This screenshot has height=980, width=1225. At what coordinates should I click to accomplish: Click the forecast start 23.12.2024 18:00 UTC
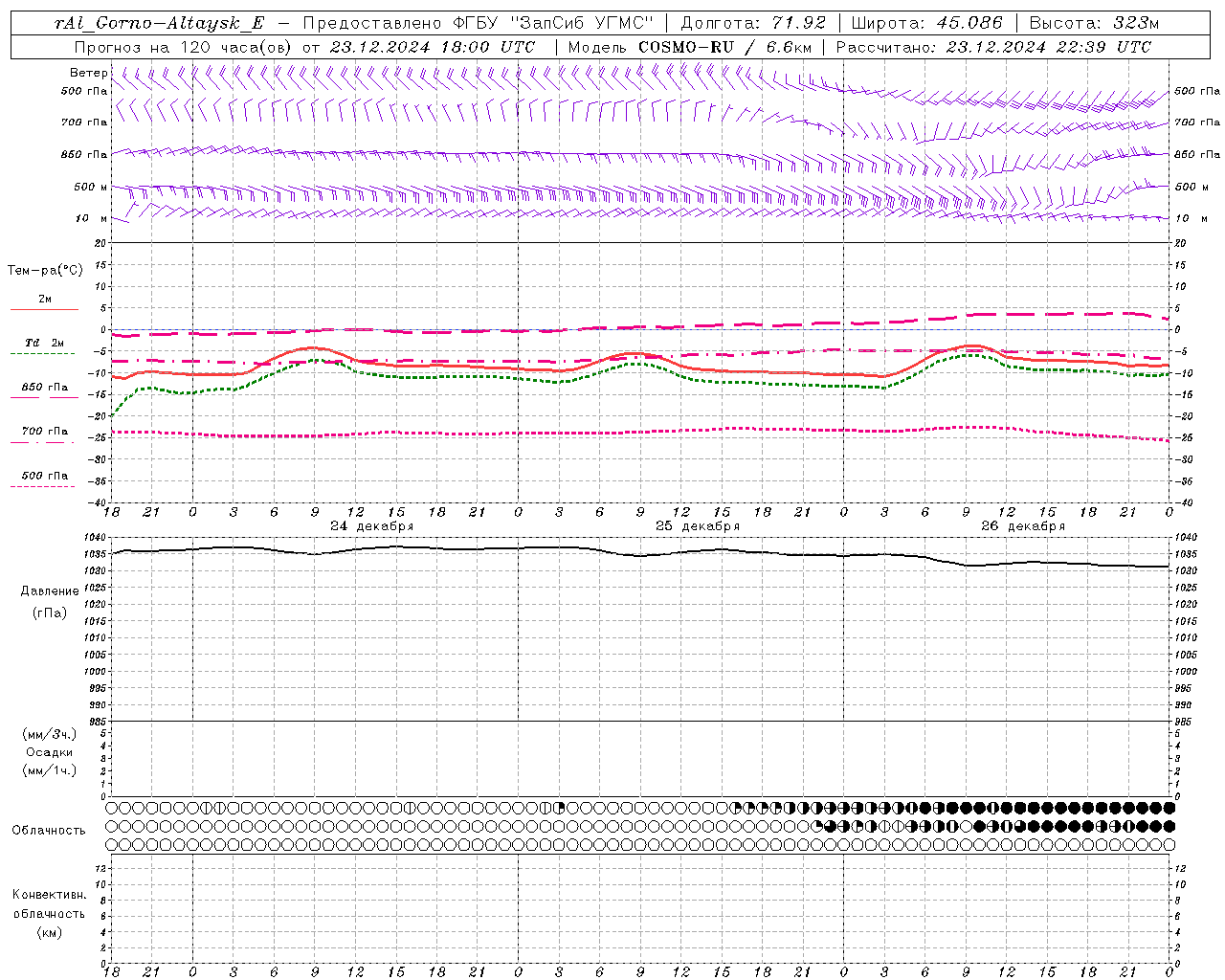point(433,47)
